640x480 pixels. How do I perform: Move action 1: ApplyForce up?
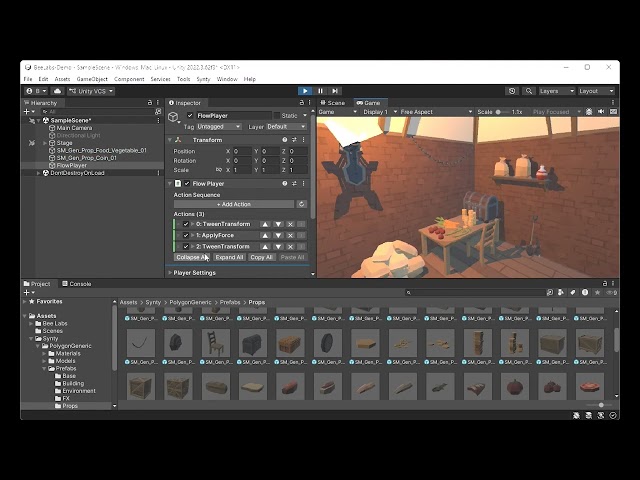point(265,236)
